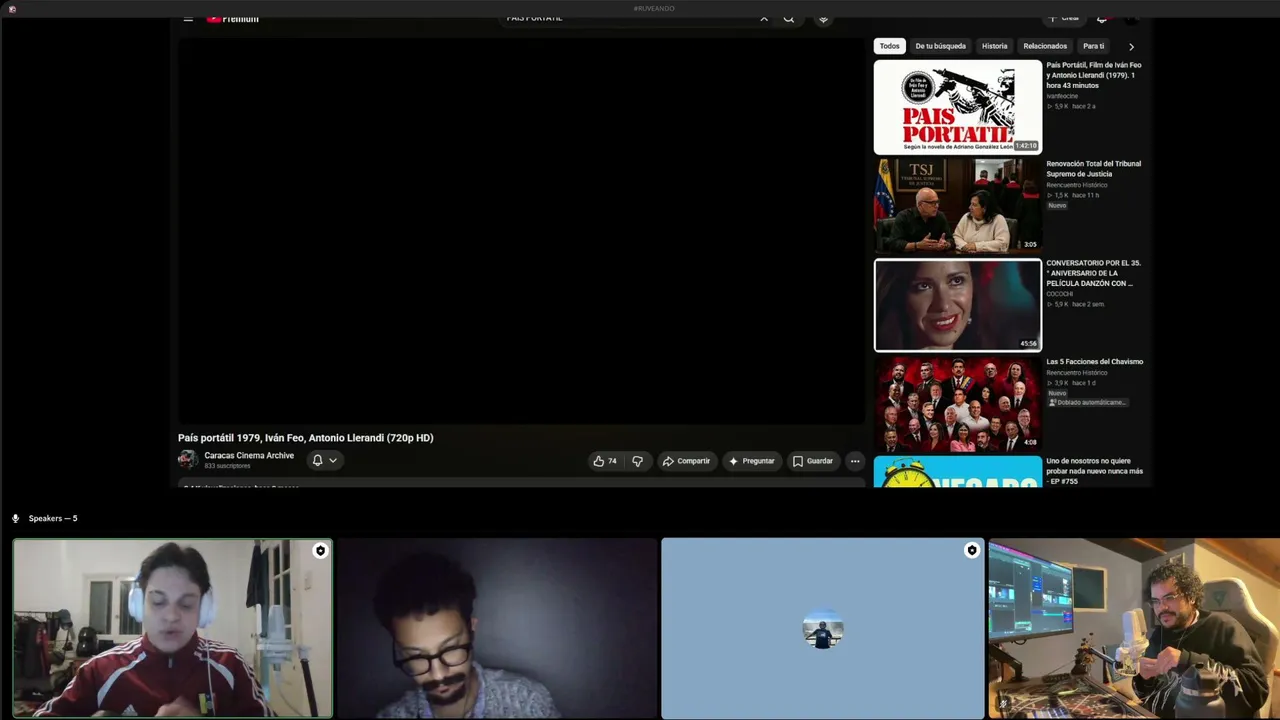This screenshot has width=1280, height=720.
Task: Show more filter chips with right arrow
Action: point(1131,46)
